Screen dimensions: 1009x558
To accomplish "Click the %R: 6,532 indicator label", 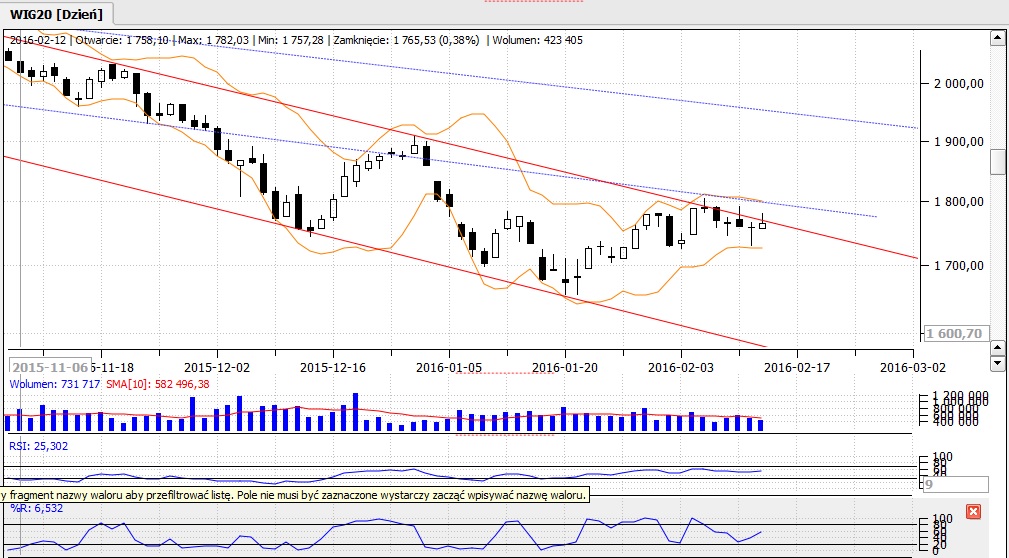I will [37, 508].
